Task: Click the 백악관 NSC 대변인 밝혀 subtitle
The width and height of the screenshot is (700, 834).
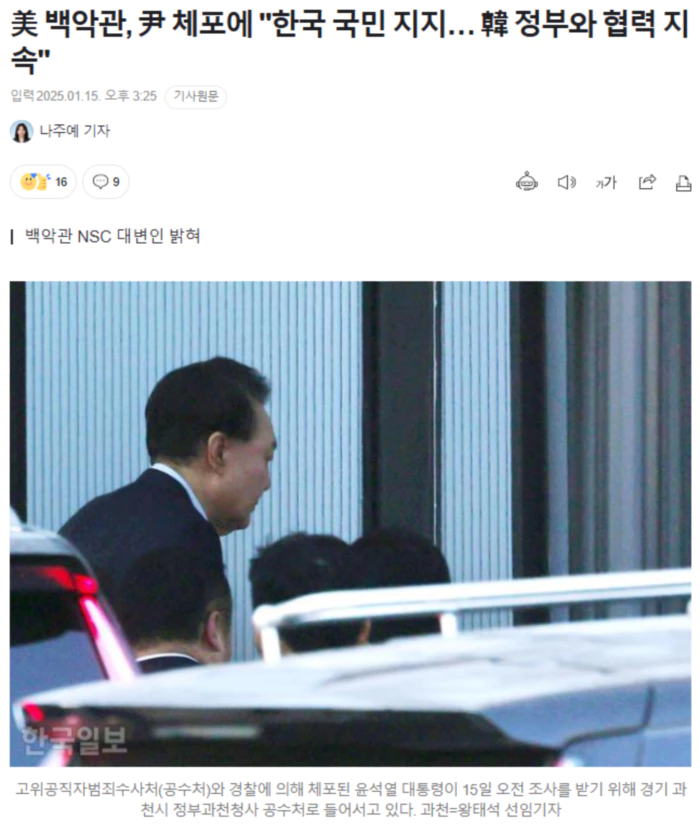Action: [113, 236]
